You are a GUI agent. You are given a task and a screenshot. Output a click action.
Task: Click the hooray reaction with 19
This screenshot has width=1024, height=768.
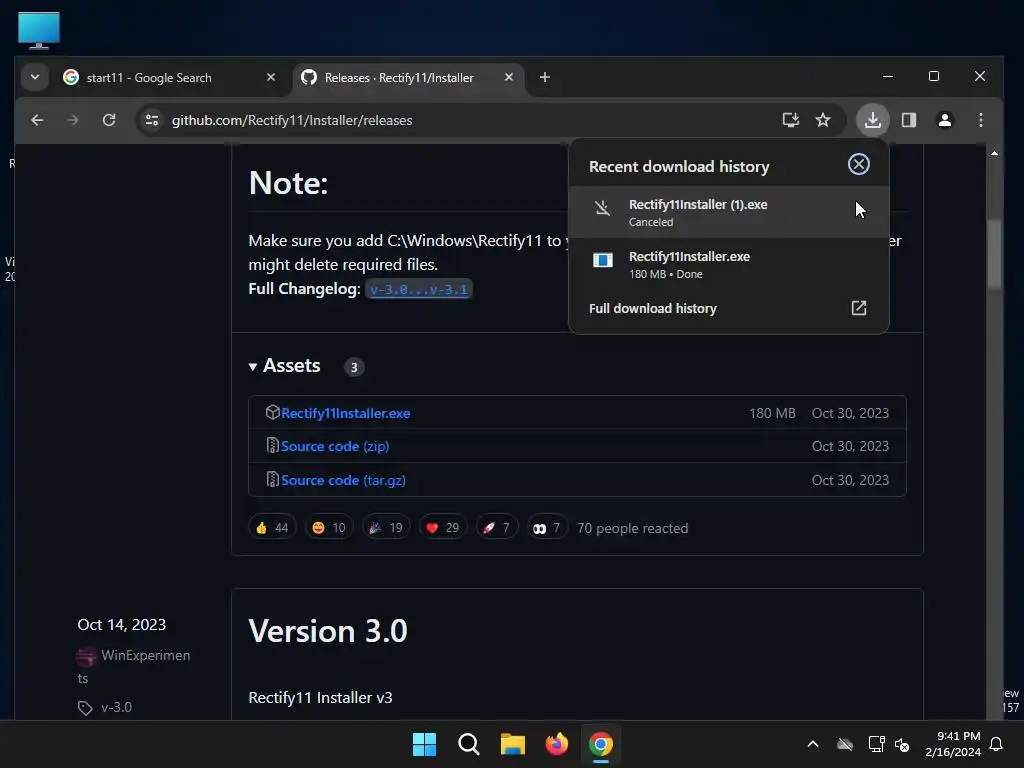[x=386, y=528]
